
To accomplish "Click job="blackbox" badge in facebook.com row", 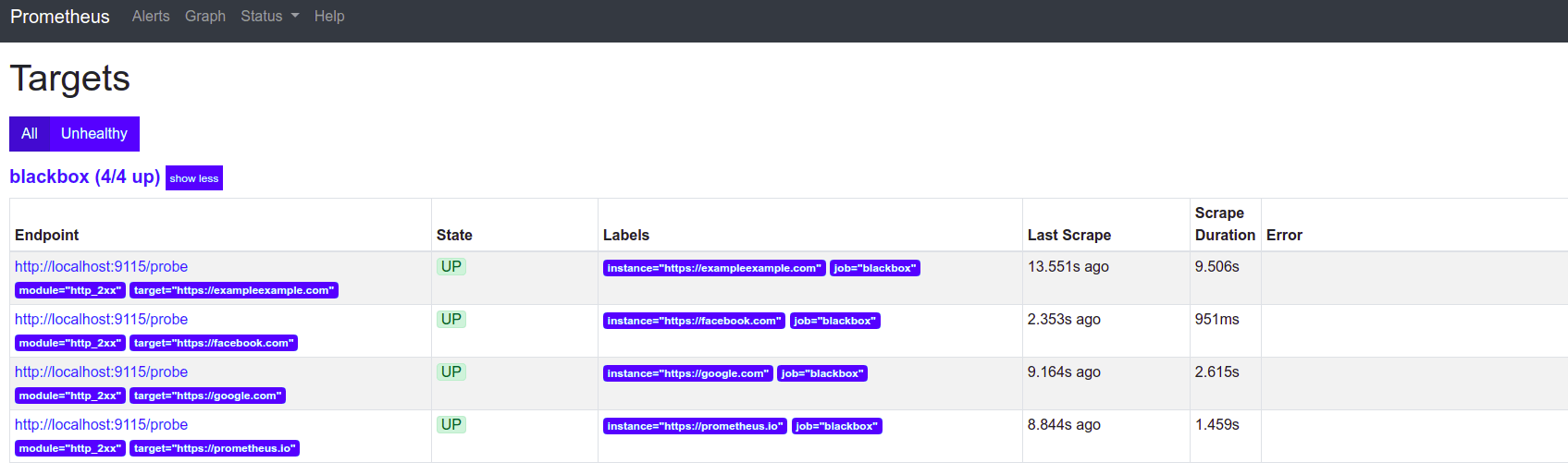I will pos(835,321).
